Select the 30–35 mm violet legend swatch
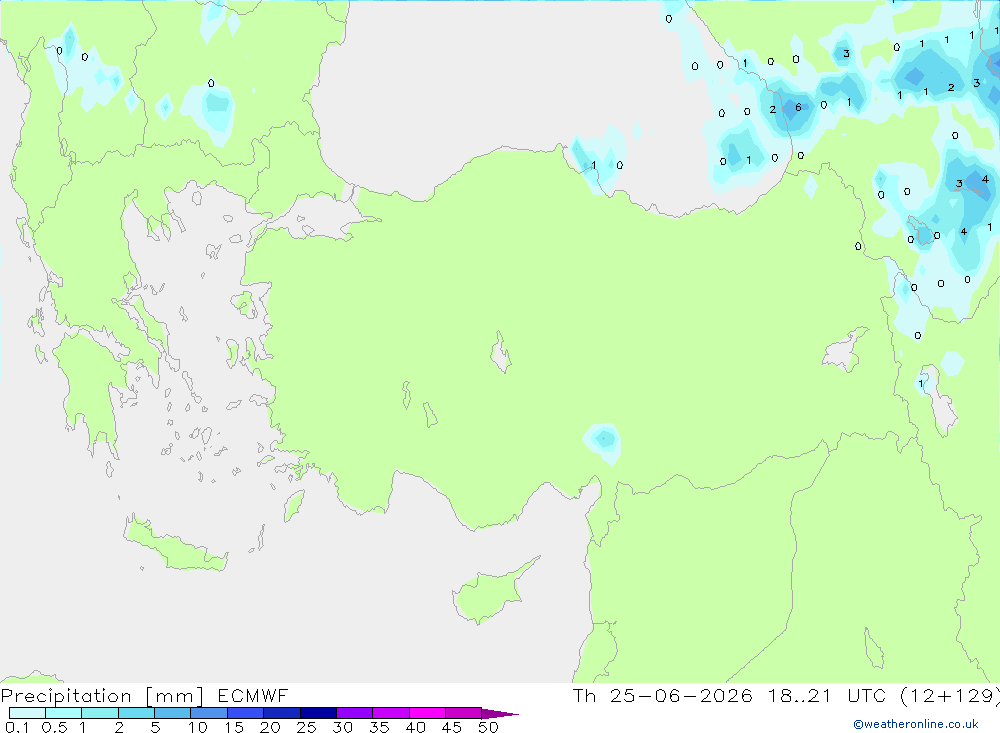This screenshot has height=733, width=1000. tap(355, 713)
